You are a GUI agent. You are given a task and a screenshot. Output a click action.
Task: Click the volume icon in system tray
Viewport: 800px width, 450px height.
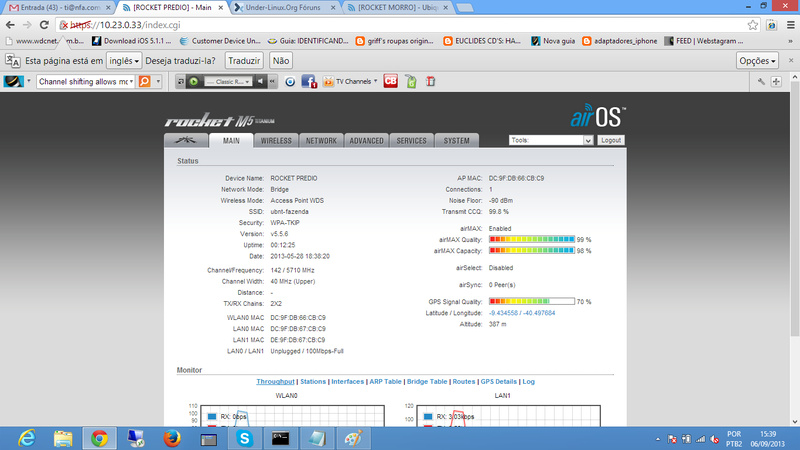(x=714, y=439)
